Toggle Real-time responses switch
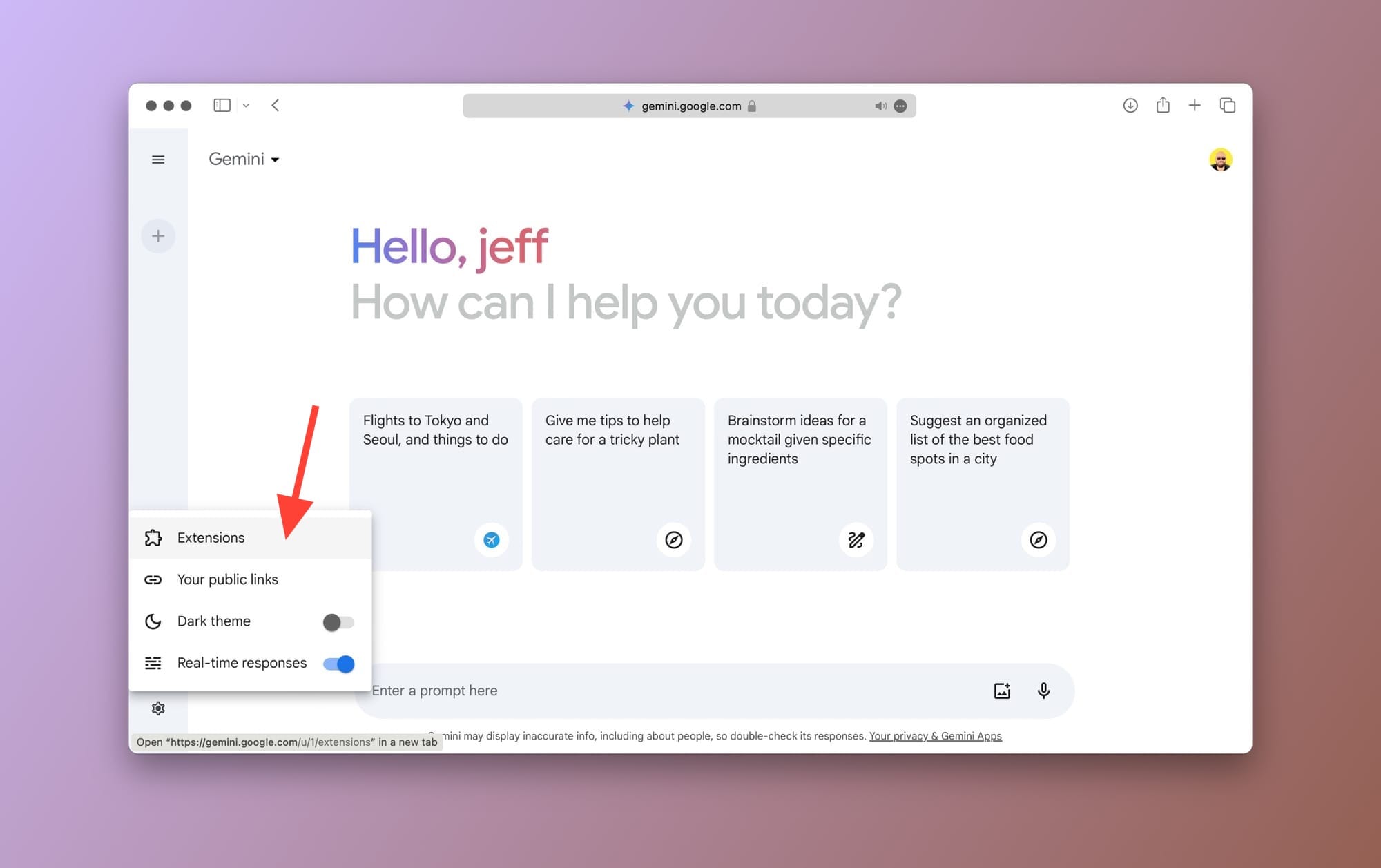The image size is (1381, 868). click(x=339, y=663)
